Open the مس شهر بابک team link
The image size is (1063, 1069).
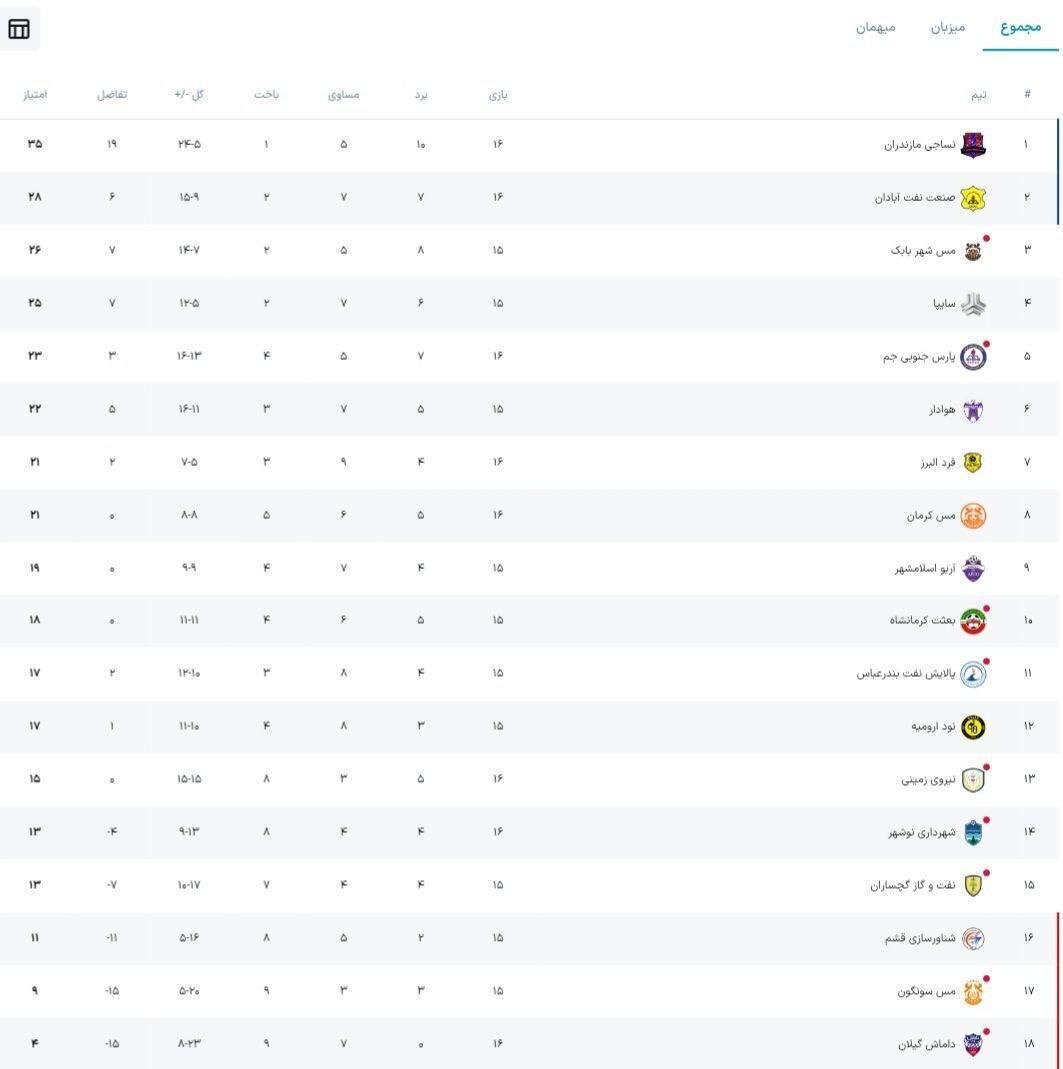[x=923, y=250]
